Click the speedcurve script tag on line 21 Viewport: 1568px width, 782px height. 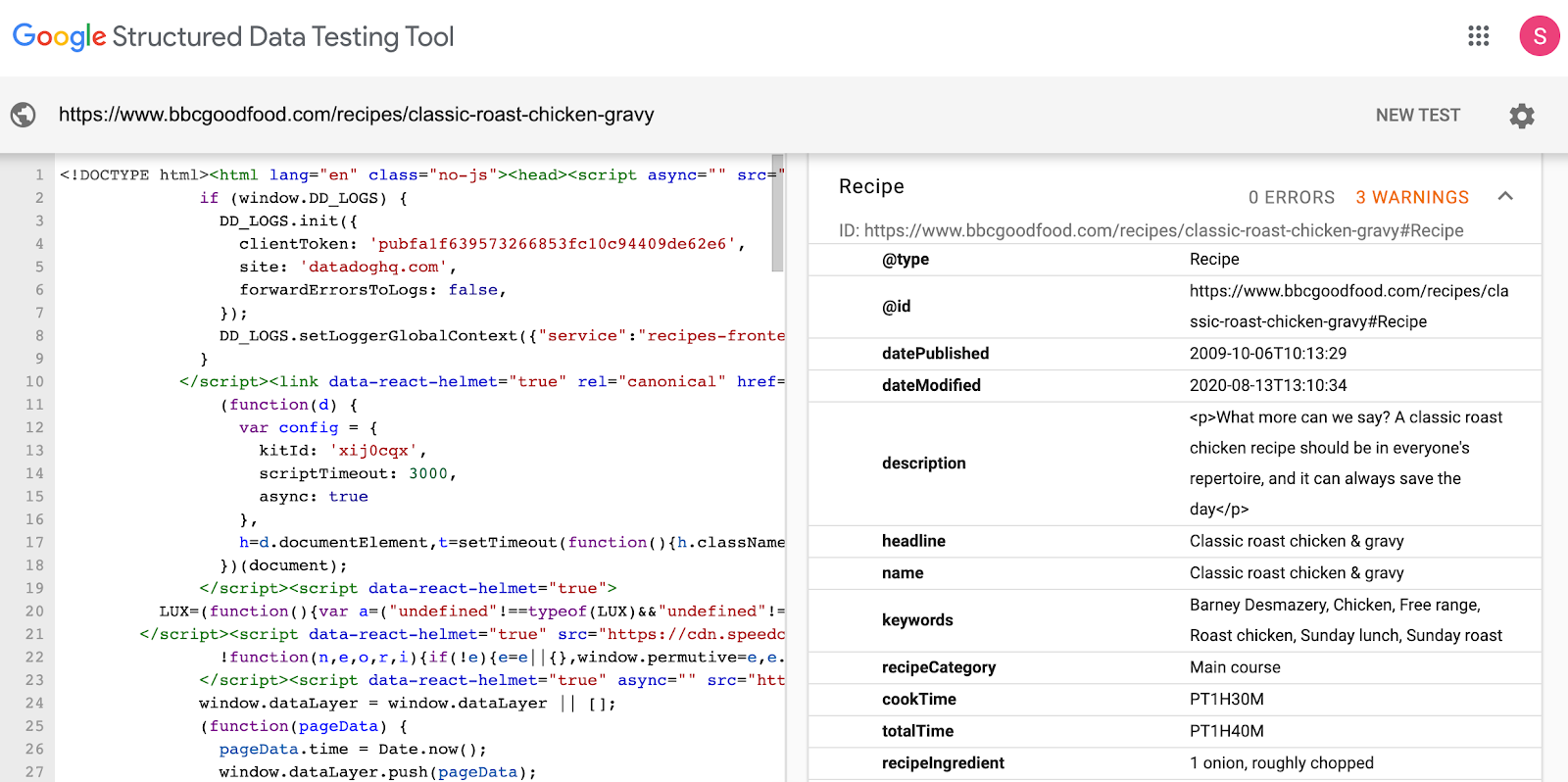463,634
